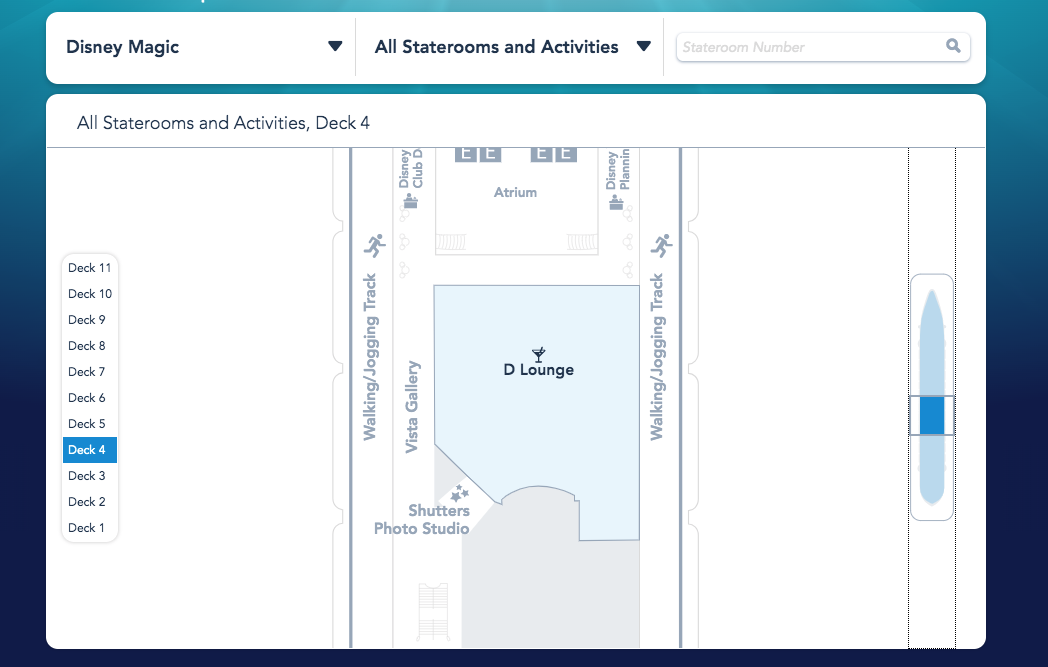This screenshot has height=667, width=1048.
Task: Click the D Lounge label on the map
Action: pyautogui.click(x=538, y=370)
